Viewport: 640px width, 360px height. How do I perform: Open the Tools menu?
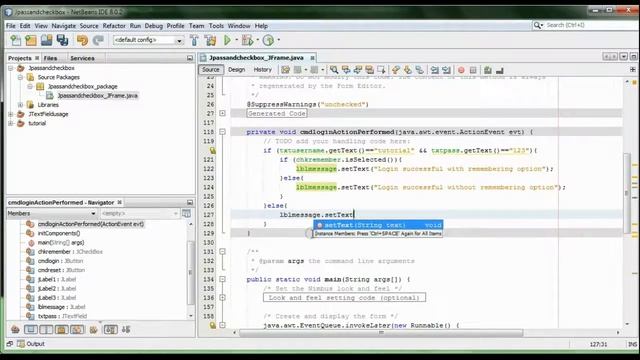click(216, 26)
